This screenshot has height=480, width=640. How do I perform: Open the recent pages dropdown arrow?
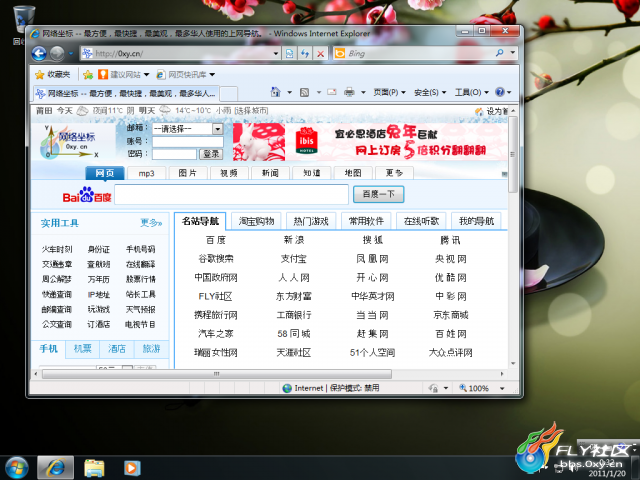71,53
